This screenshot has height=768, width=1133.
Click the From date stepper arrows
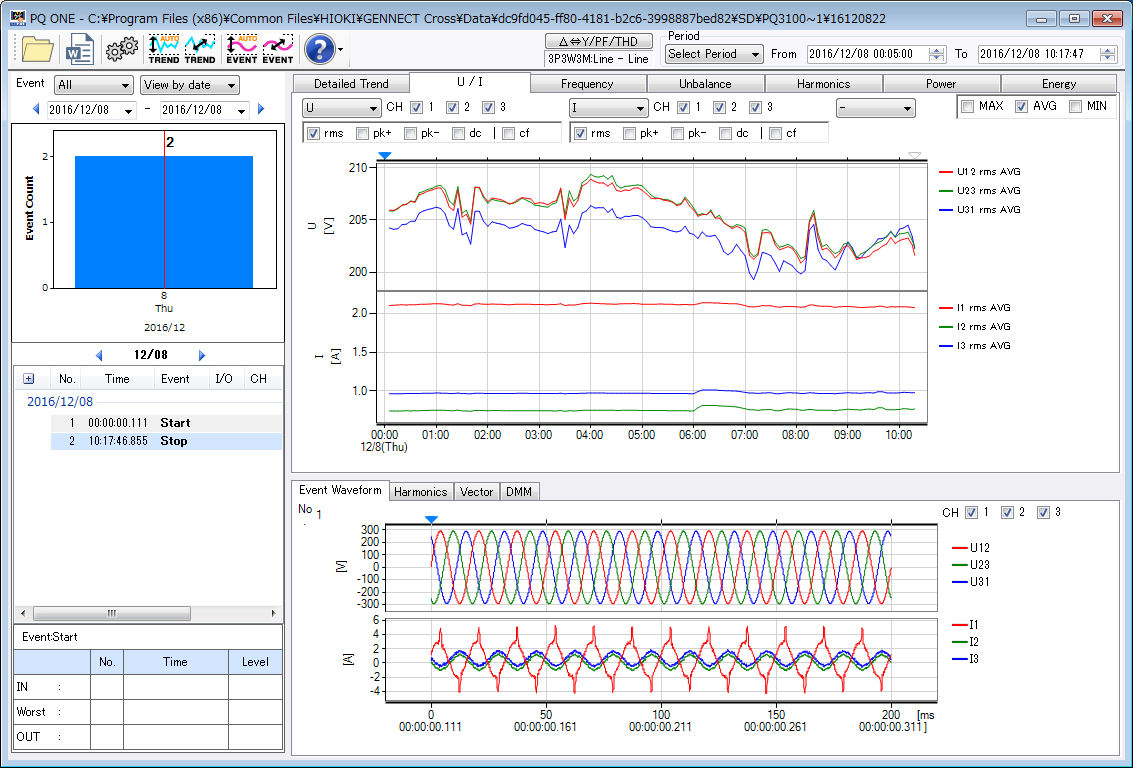[x=936, y=54]
